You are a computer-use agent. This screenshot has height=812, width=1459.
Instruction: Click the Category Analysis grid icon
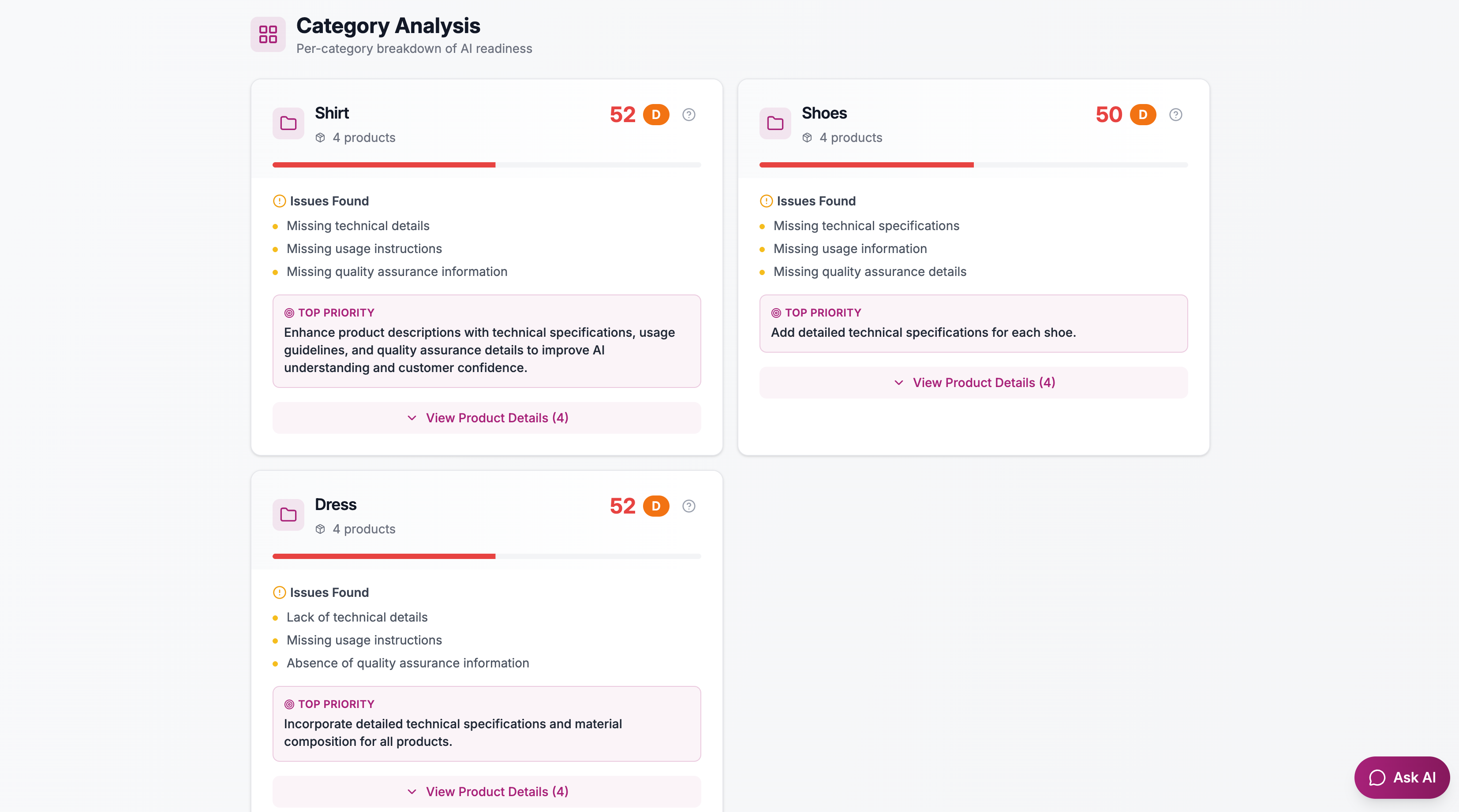pos(267,34)
